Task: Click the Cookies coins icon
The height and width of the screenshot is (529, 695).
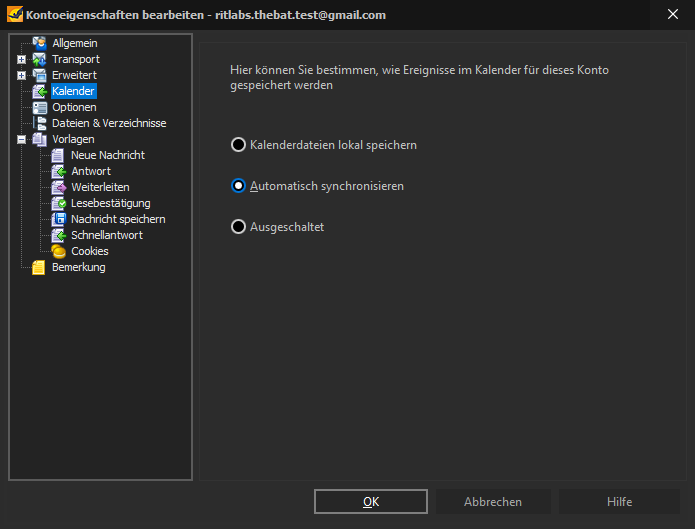Action: pyautogui.click(x=59, y=251)
